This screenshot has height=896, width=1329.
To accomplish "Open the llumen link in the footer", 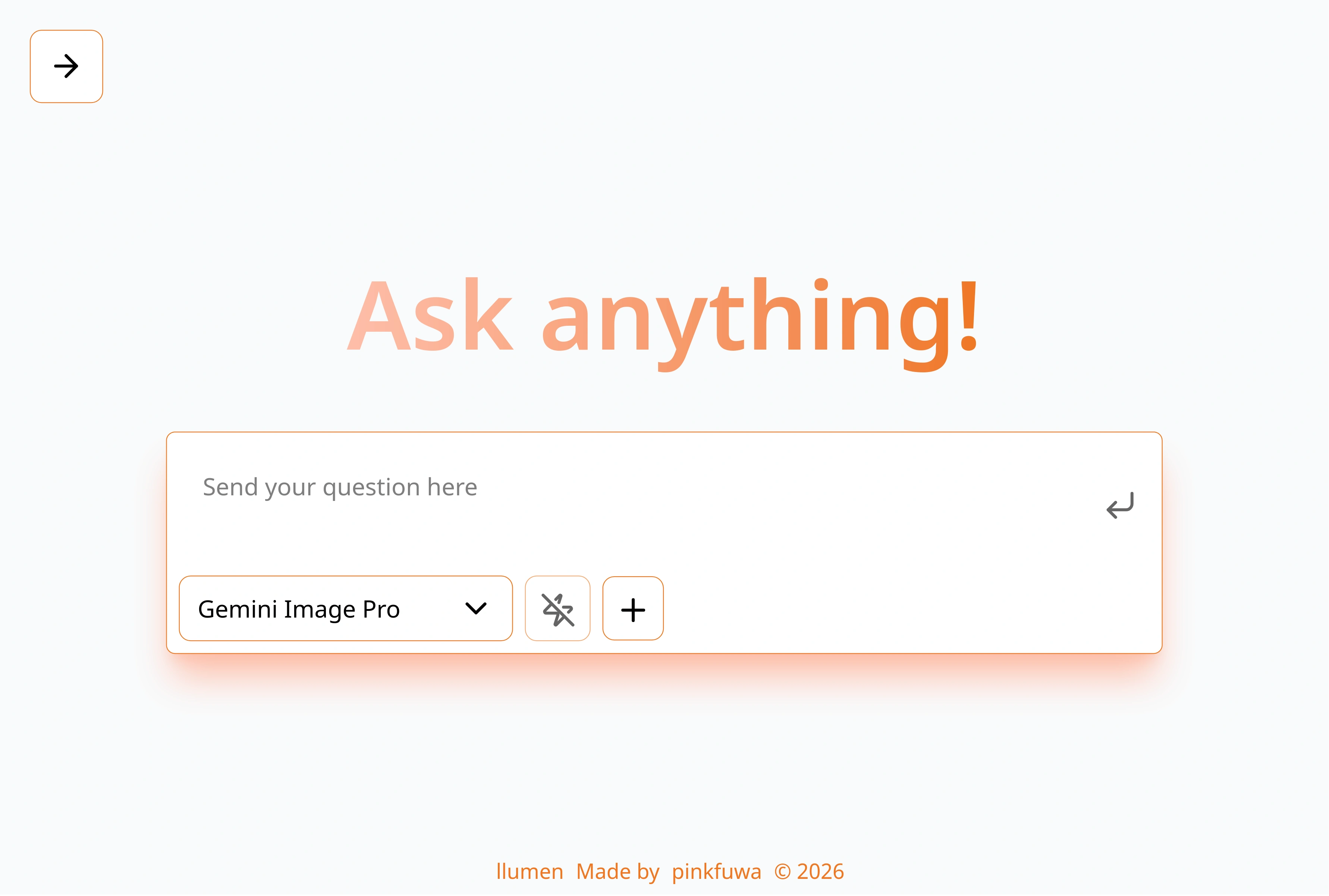I will click(529, 872).
